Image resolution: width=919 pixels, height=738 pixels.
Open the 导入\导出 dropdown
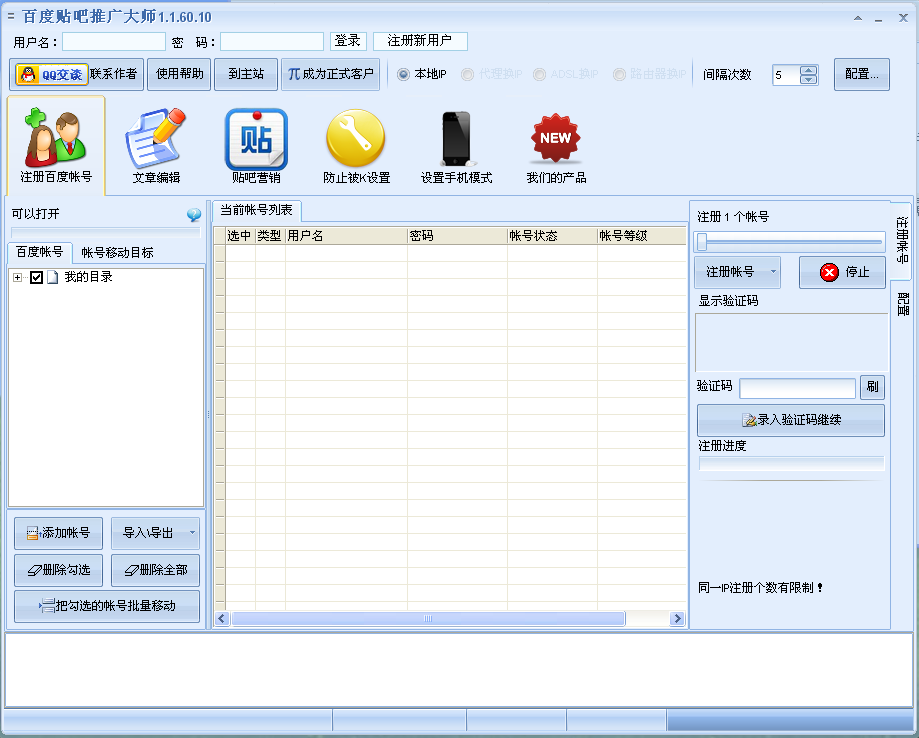click(192, 533)
